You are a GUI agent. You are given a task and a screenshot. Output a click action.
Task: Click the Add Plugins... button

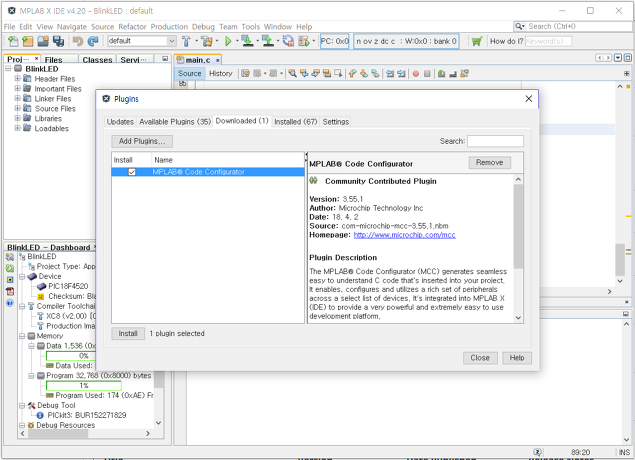point(142,141)
